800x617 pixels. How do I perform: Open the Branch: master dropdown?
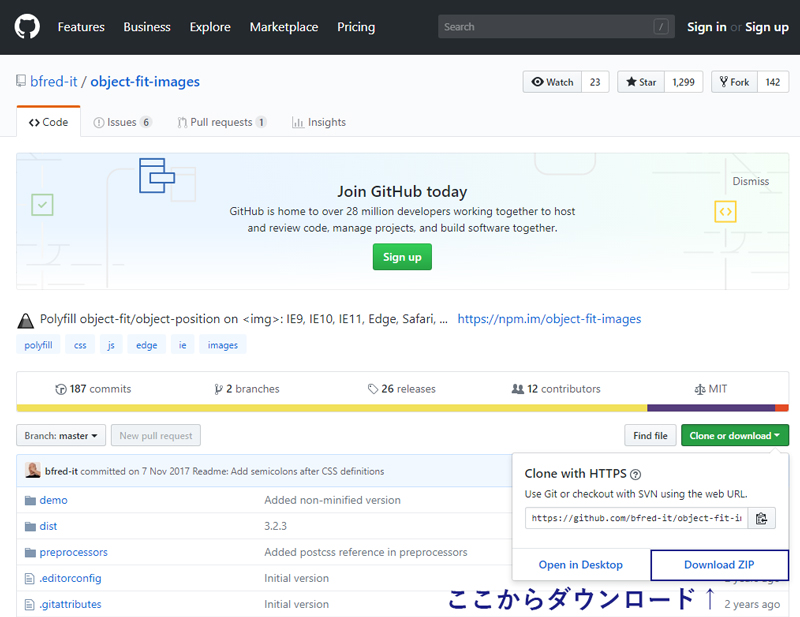(x=61, y=435)
